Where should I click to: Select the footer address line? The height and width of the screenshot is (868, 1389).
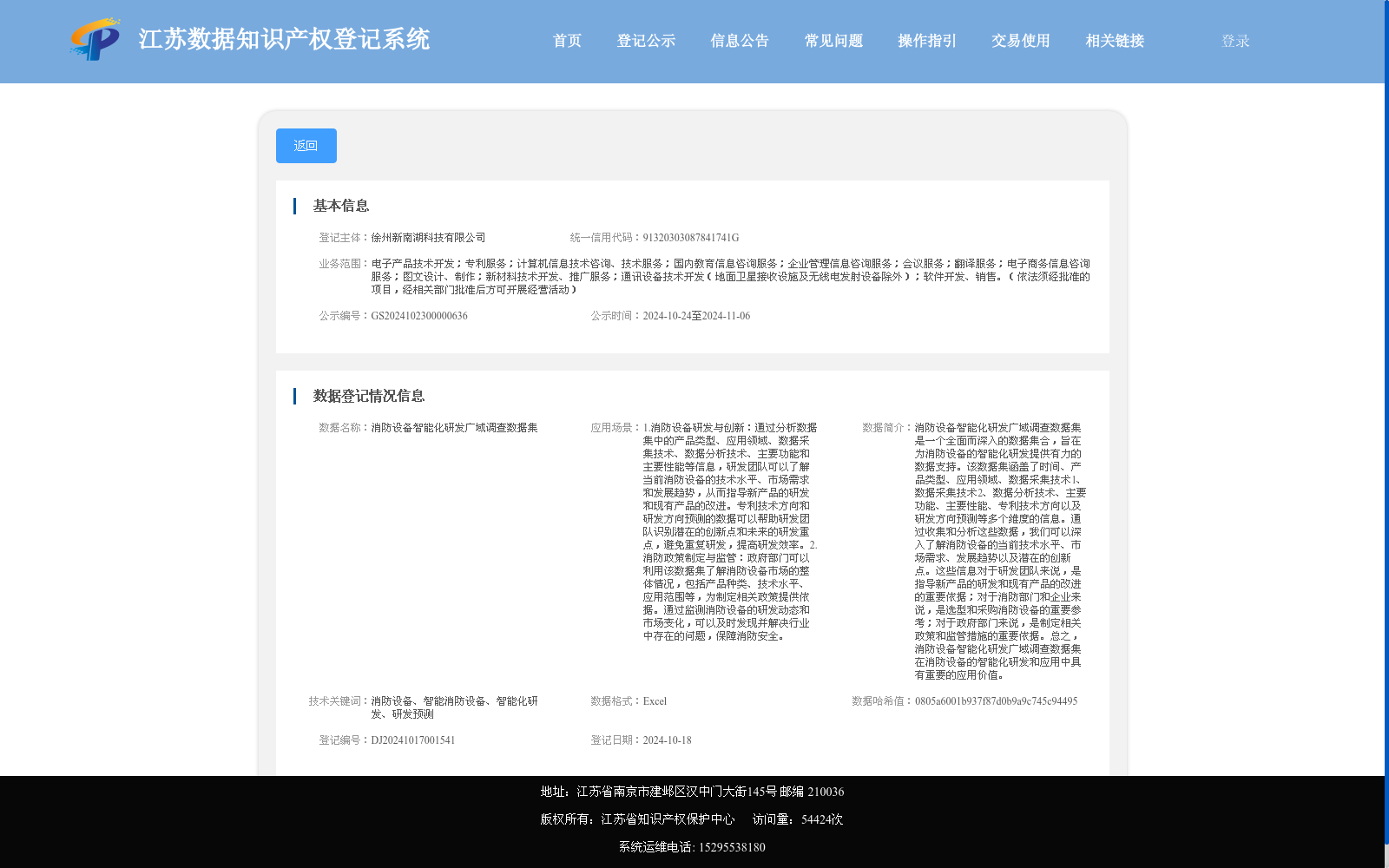(x=692, y=792)
